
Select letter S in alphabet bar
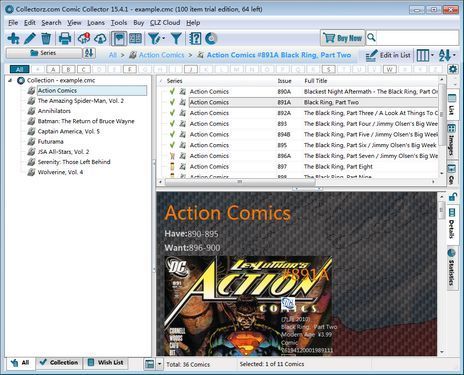click(x=328, y=69)
